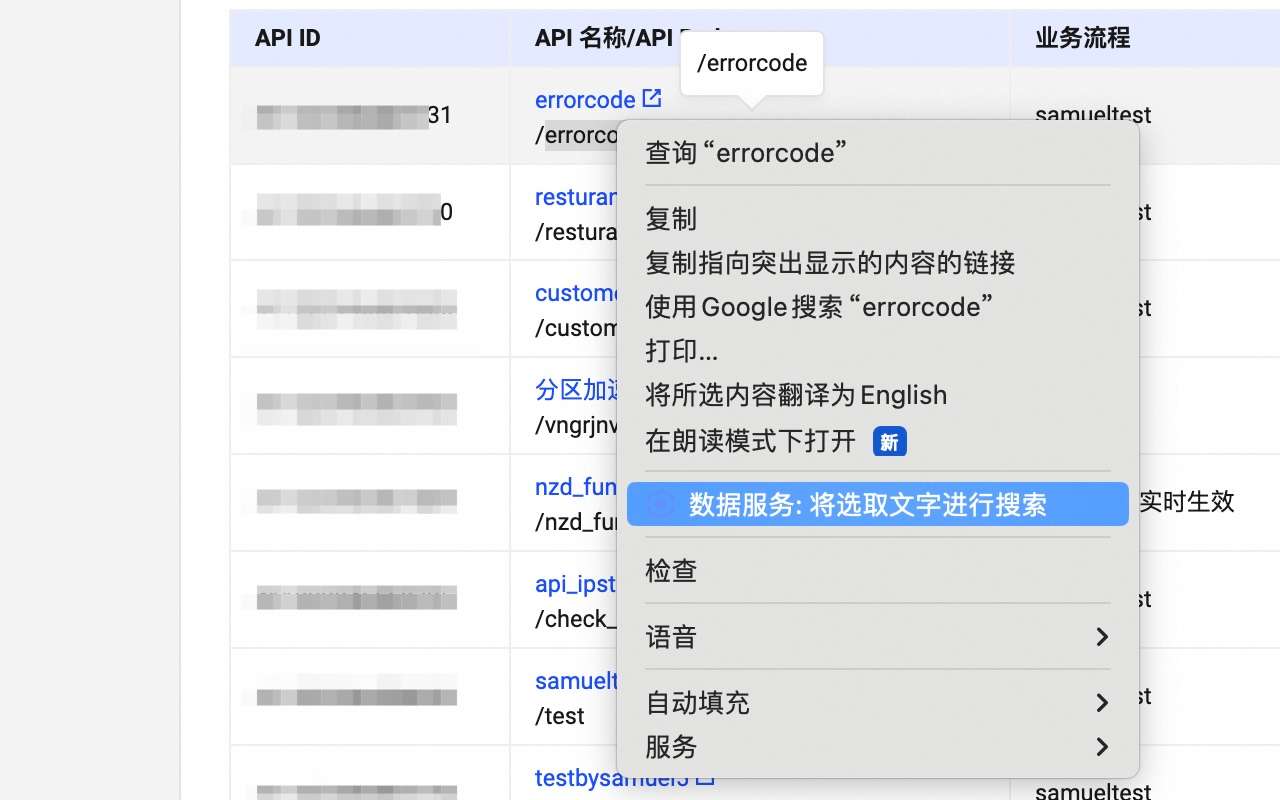
Task: Click the 实时生效 cell text
Action: pos(1187,501)
